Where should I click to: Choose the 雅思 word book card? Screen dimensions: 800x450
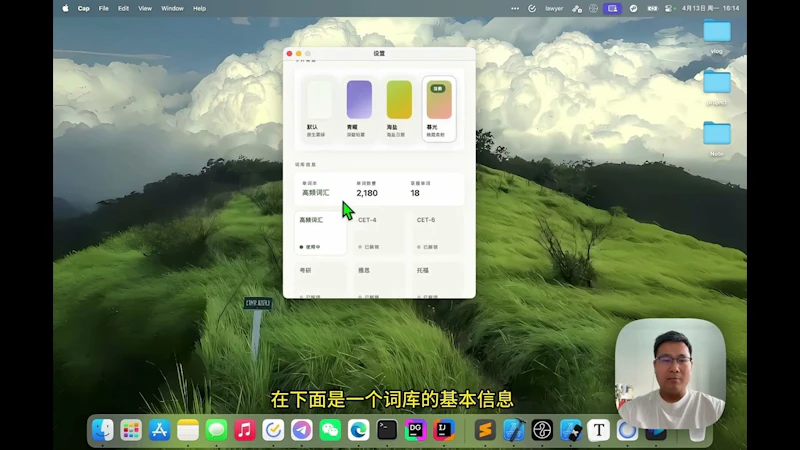pyautogui.click(x=379, y=280)
